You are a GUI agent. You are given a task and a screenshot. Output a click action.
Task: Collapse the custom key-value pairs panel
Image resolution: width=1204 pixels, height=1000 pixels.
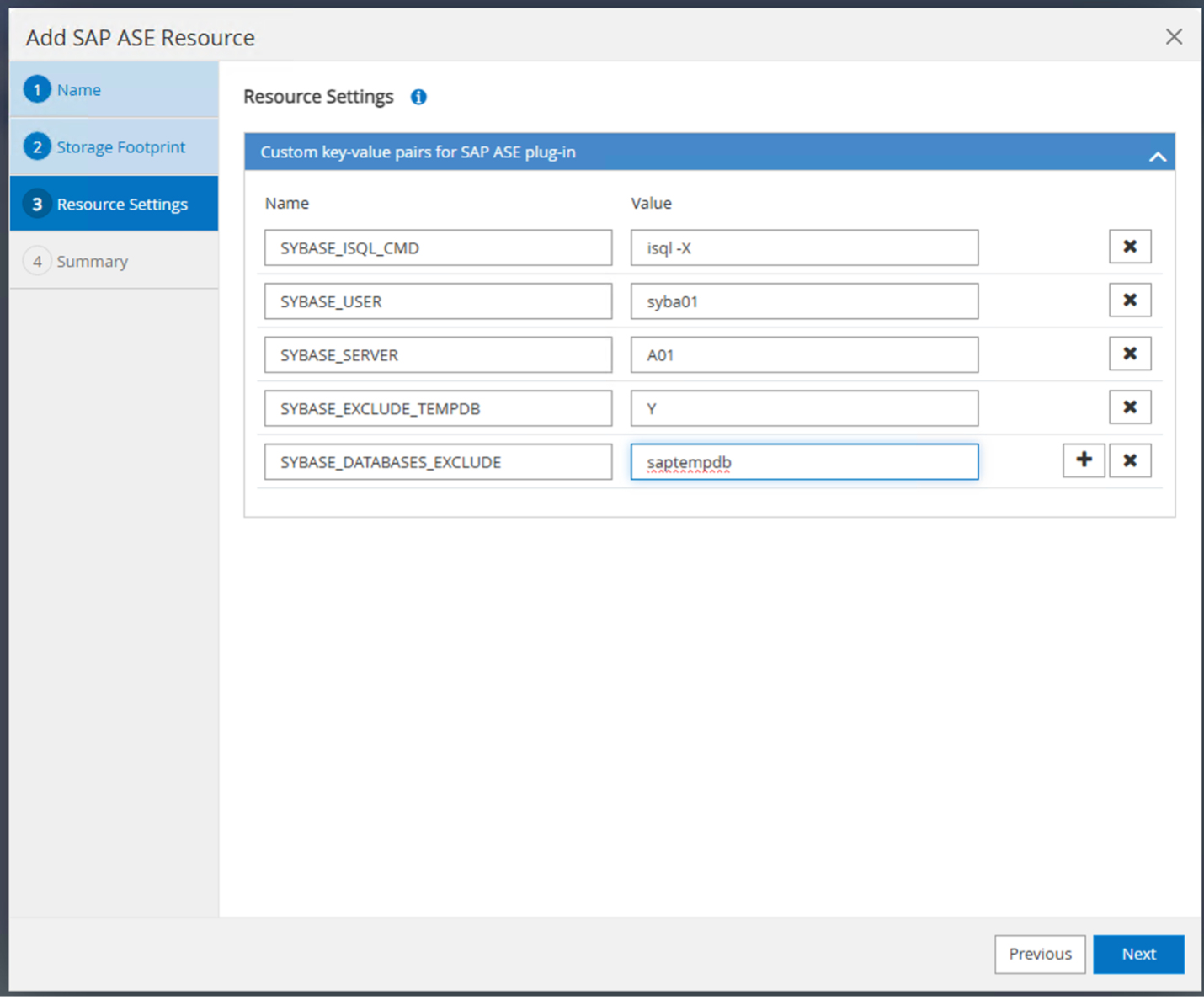[x=1158, y=156]
